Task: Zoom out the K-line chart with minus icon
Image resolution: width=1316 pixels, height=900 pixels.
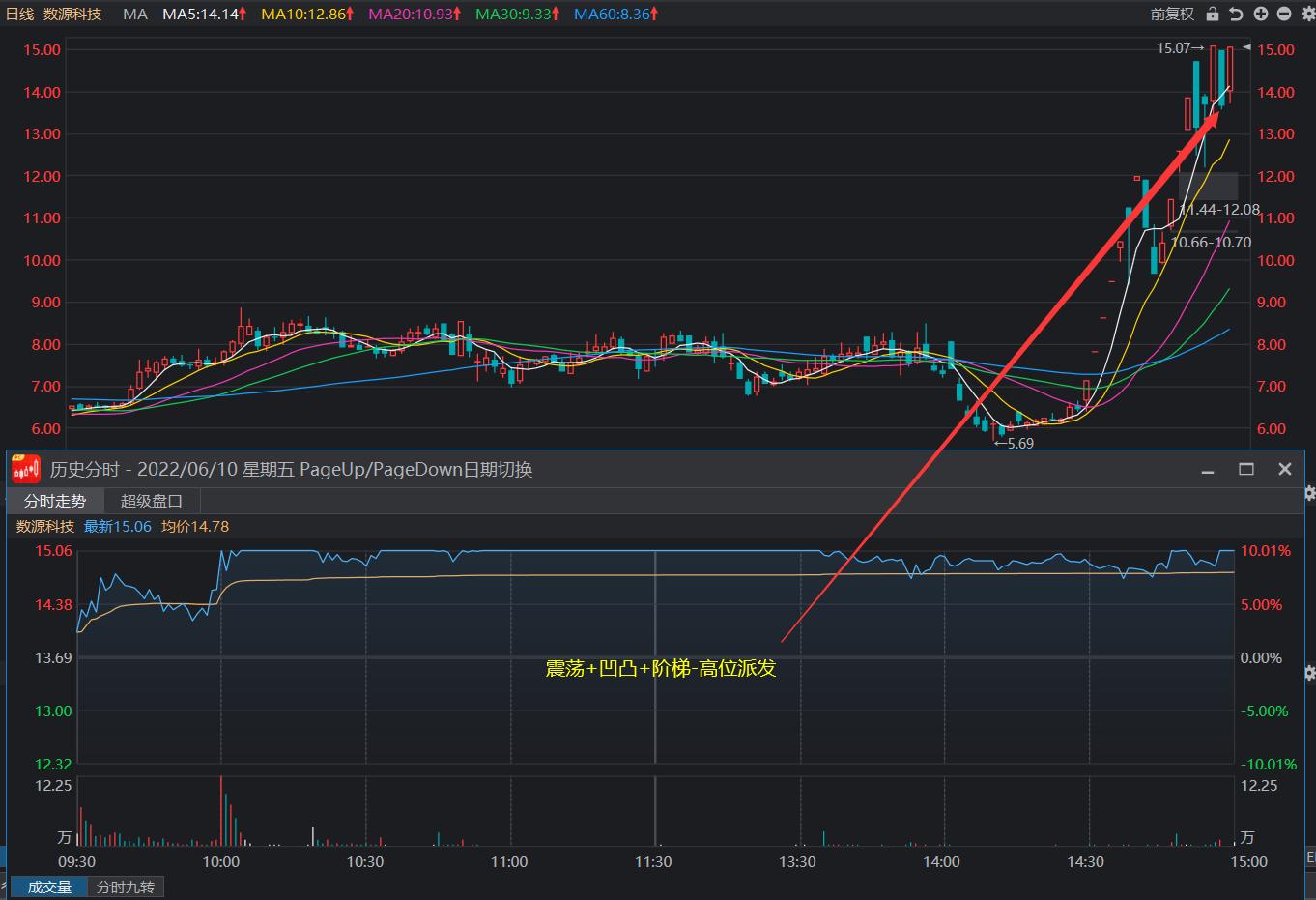Action: tap(1283, 14)
